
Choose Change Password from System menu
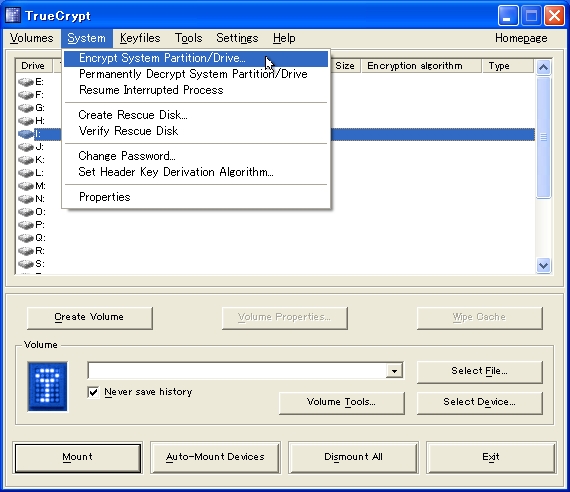click(x=196, y=156)
